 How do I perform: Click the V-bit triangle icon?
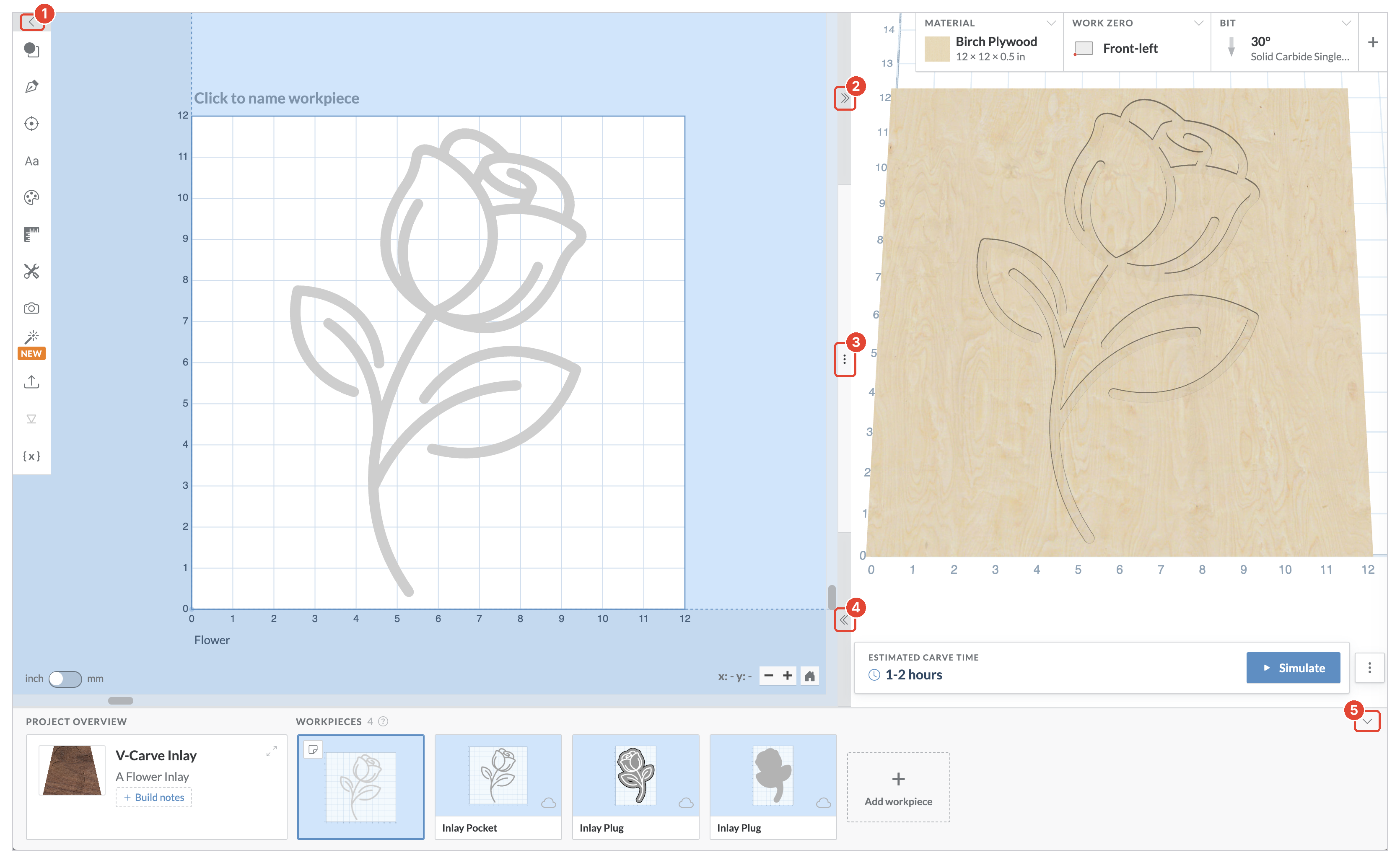pyautogui.click(x=31, y=419)
